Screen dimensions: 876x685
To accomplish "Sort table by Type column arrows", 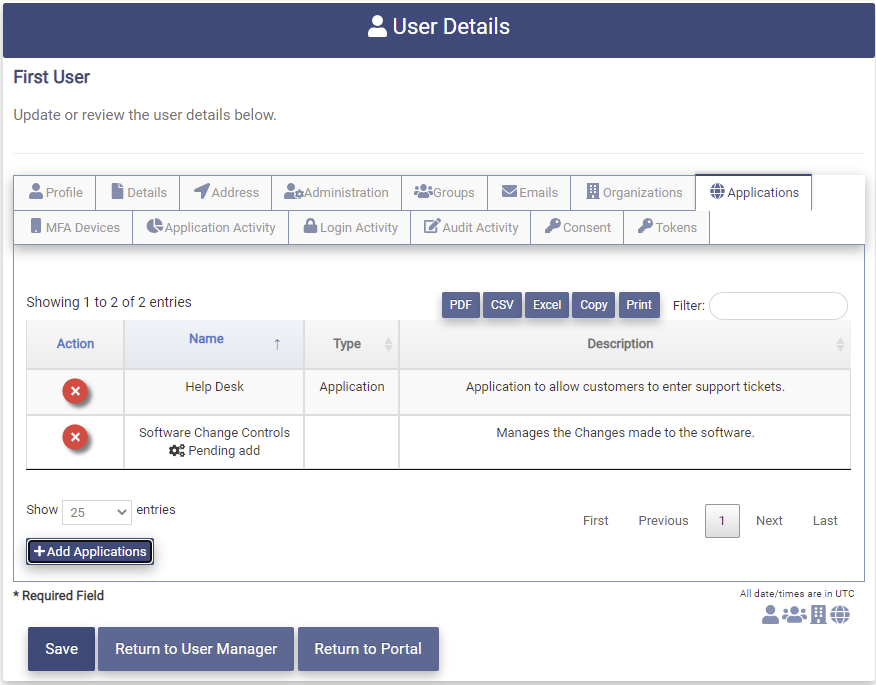I will [x=388, y=344].
